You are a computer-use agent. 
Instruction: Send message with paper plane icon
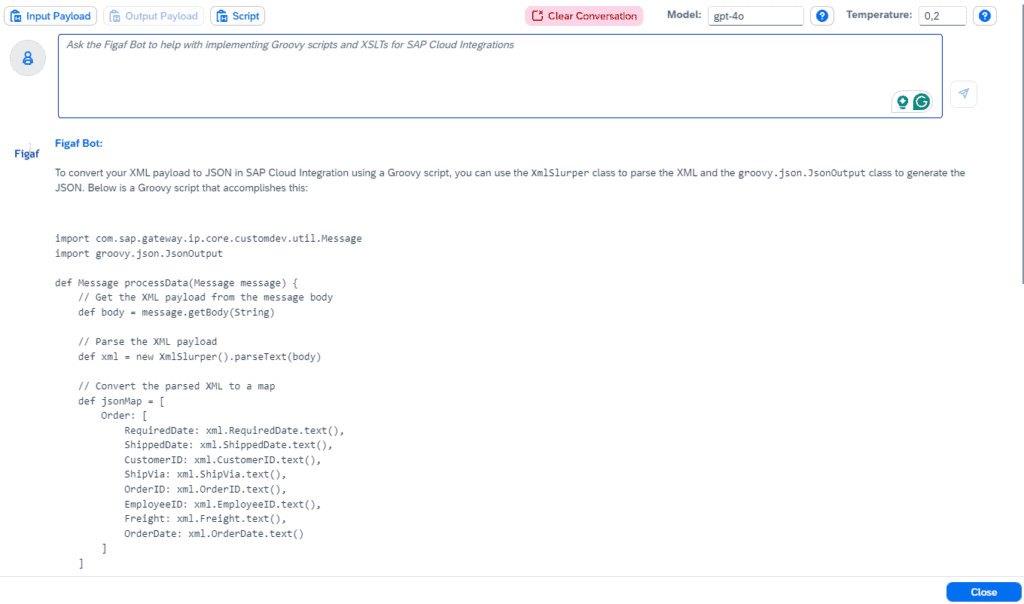click(x=964, y=93)
